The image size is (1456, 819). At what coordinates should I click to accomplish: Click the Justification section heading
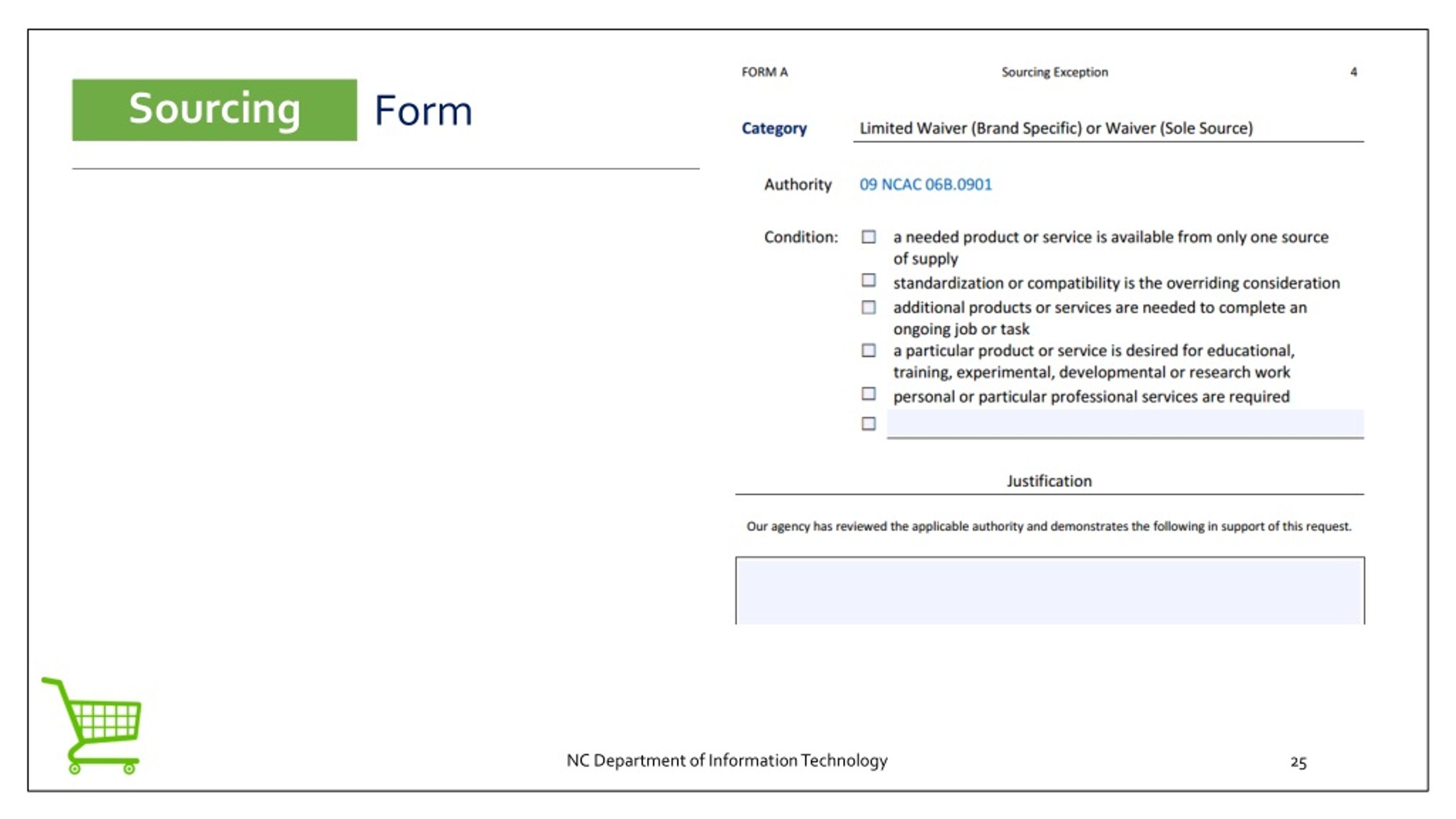coord(1049,481)
